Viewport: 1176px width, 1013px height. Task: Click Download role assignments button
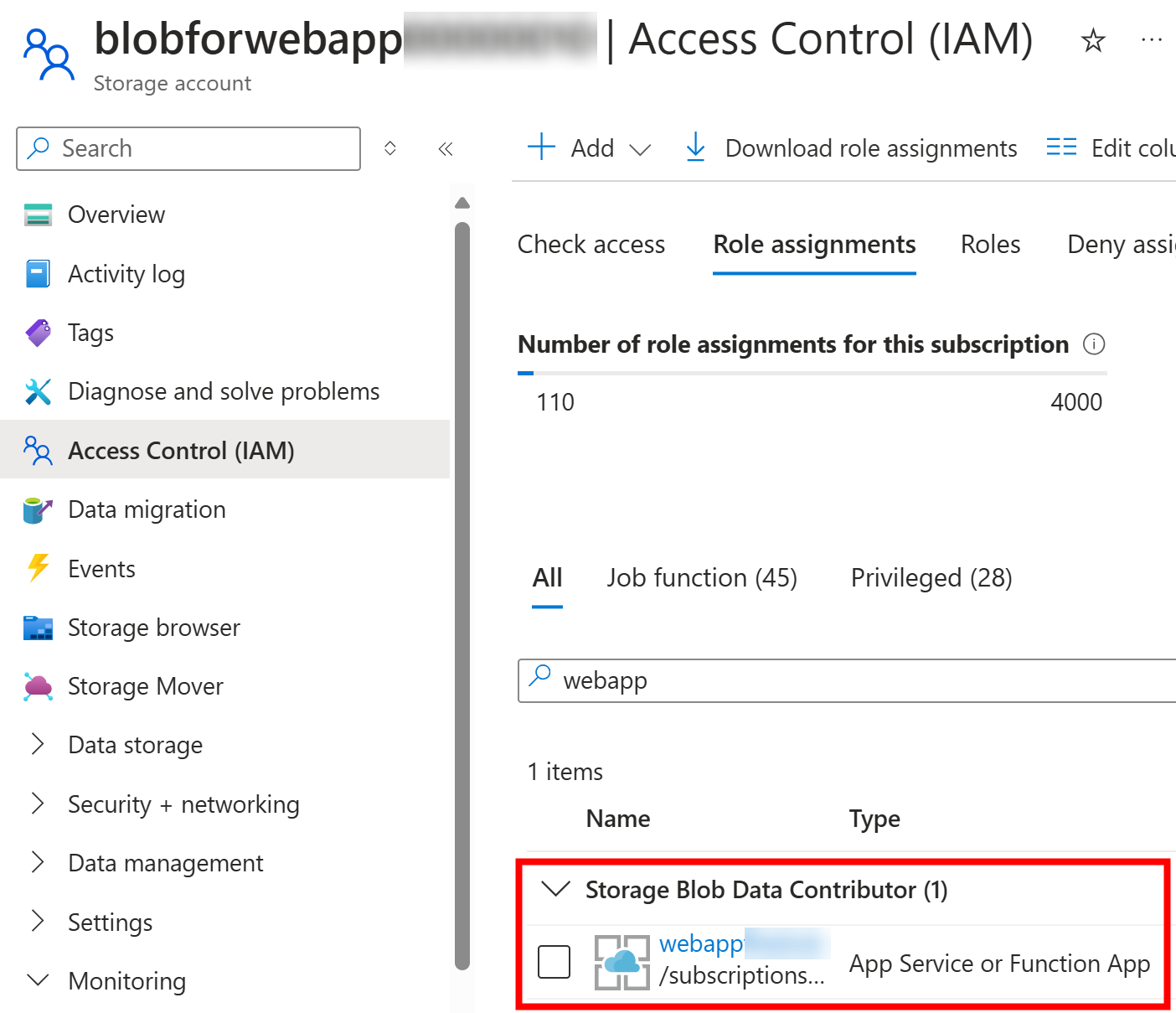coord(852,148)
